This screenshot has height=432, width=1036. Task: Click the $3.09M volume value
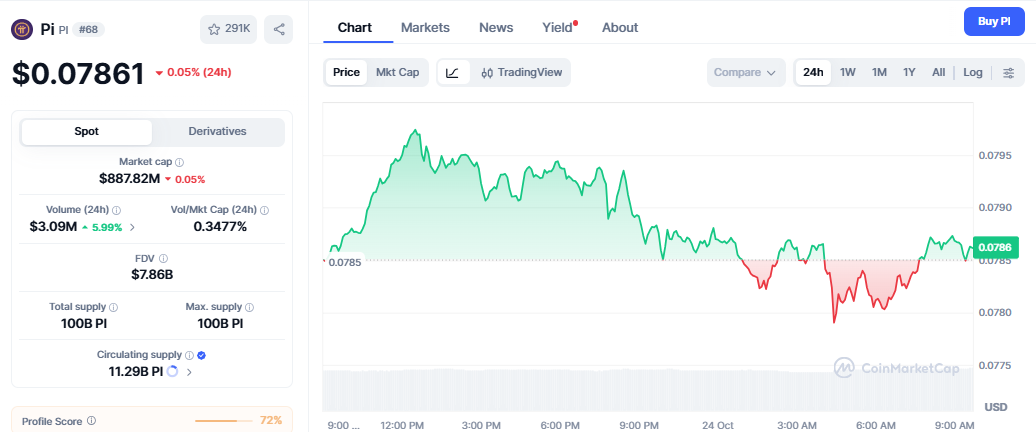pos(54,227)
